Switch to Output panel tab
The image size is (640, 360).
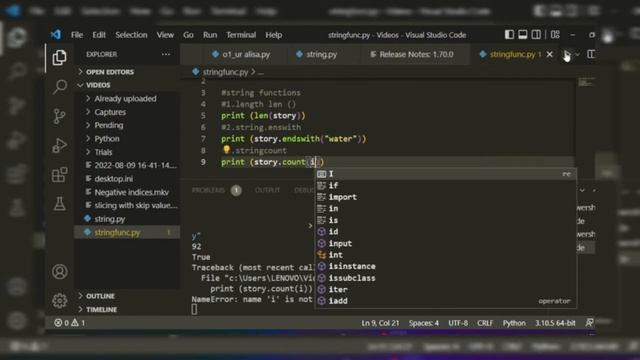pos(267,190)
